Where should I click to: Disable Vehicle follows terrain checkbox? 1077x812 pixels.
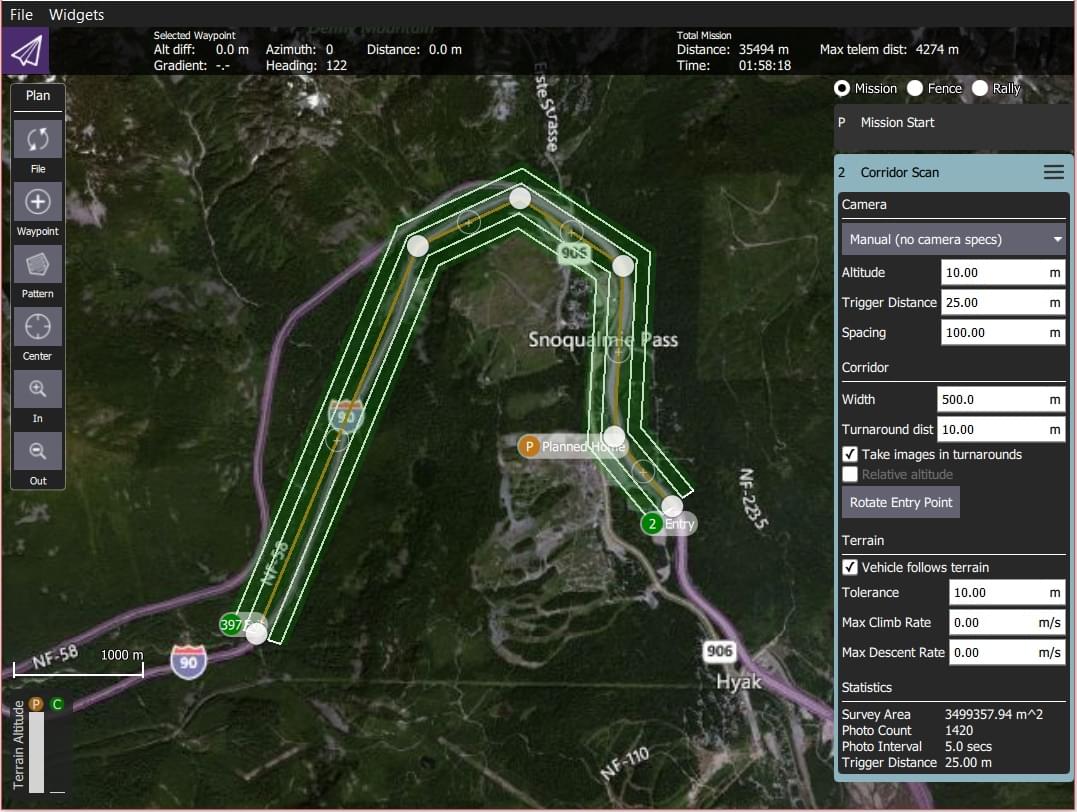pyautogui.click(x=850, y=567)
